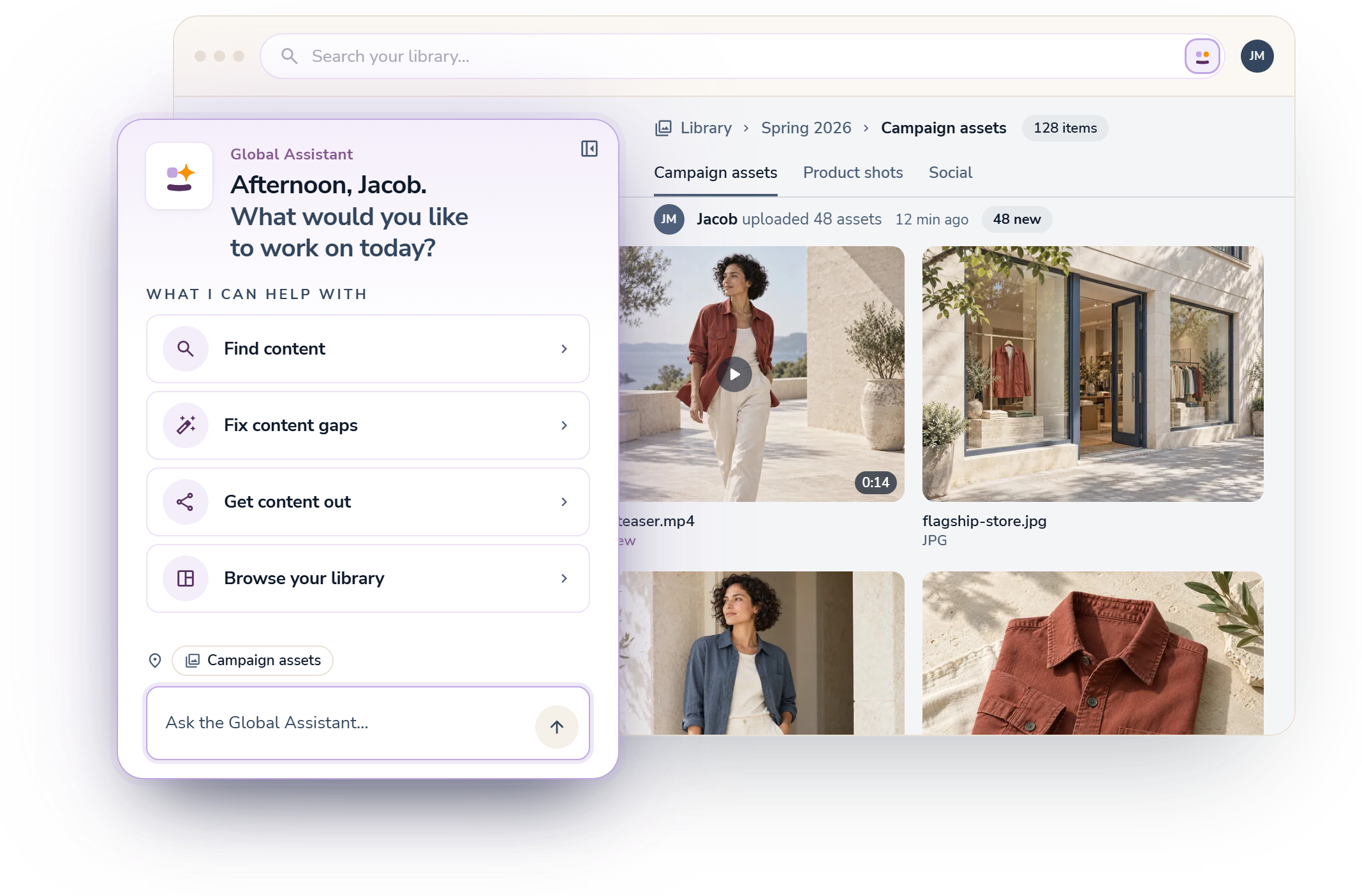Image resolution: width=1362 pixels, height=896 pixels.
Task: Click the search magnifier icon in library bar
Action: point(289,56)
